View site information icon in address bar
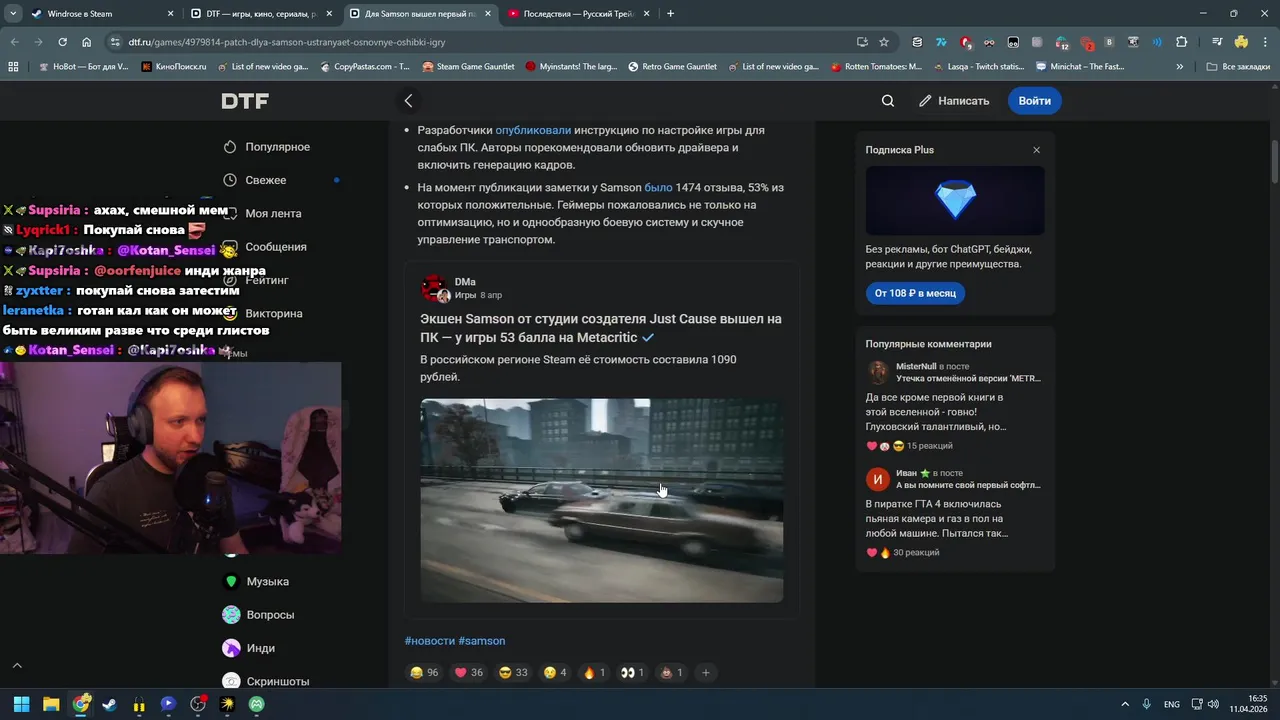 pos(115,42)
